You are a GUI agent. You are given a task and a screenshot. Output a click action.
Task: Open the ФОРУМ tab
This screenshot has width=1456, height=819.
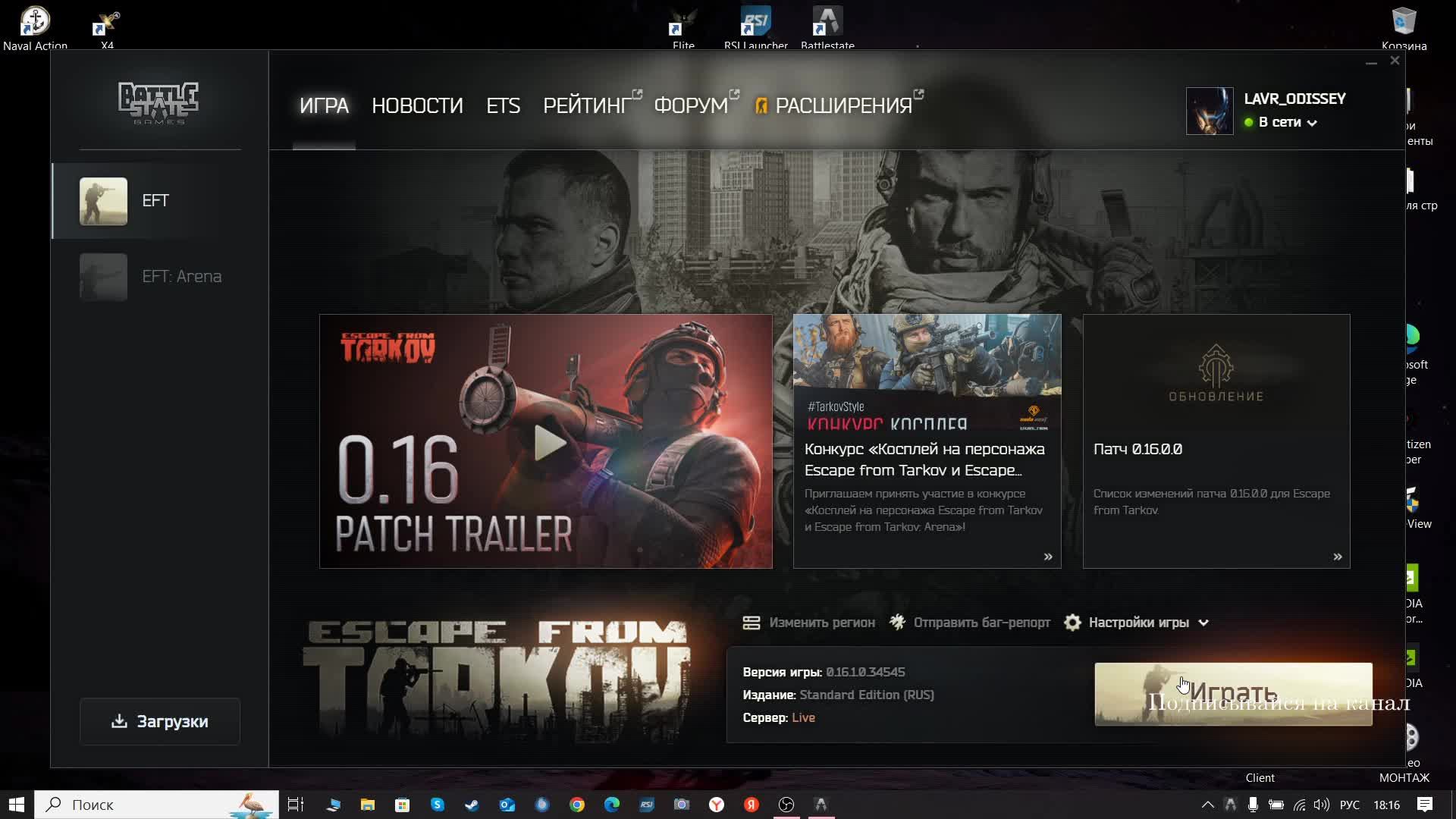tap(695, 105)
